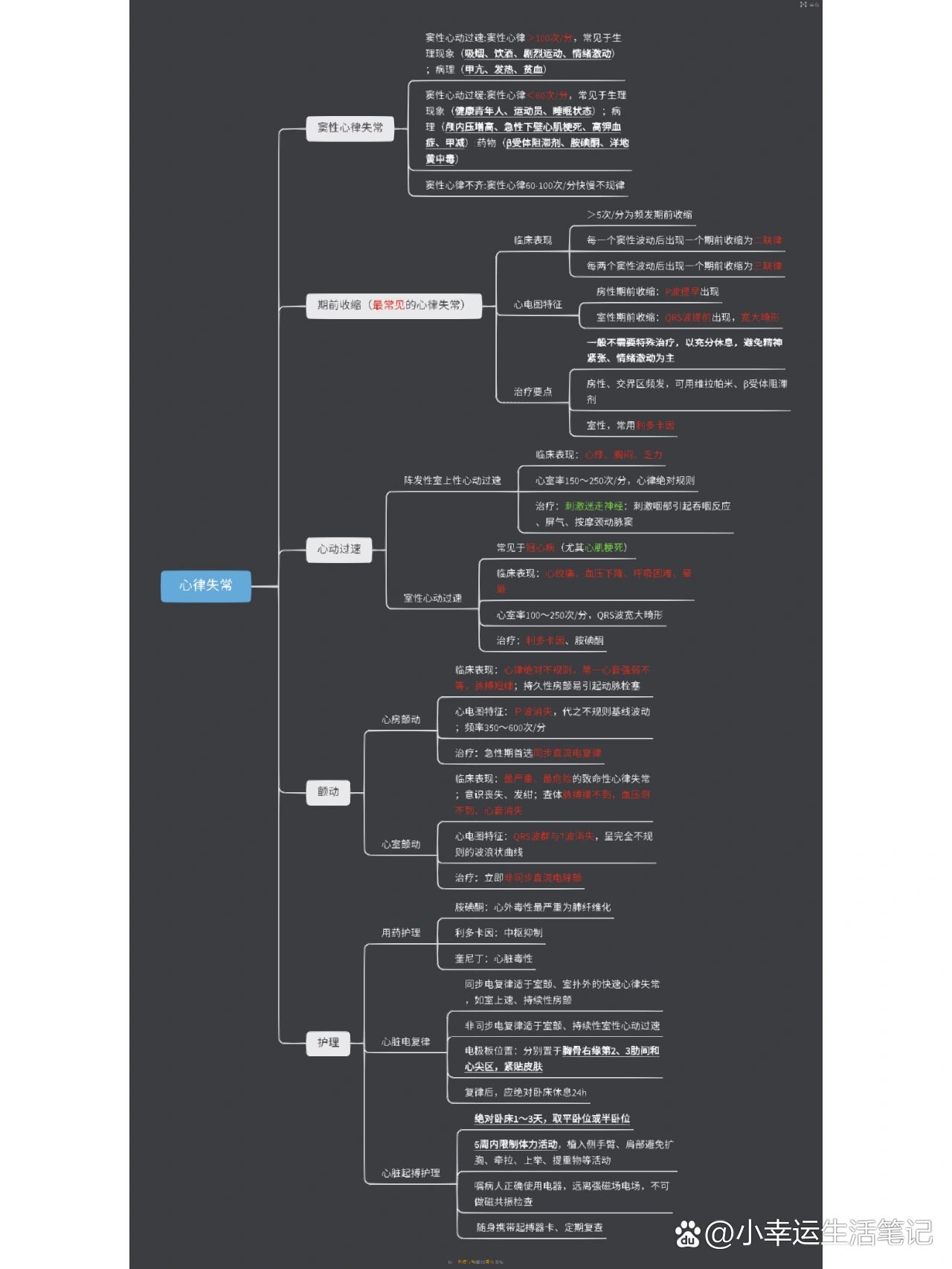This screenshot has height=1269, width=952.
Task: Select the 窦性心律失常 node
Action: (x=350, y=127)
